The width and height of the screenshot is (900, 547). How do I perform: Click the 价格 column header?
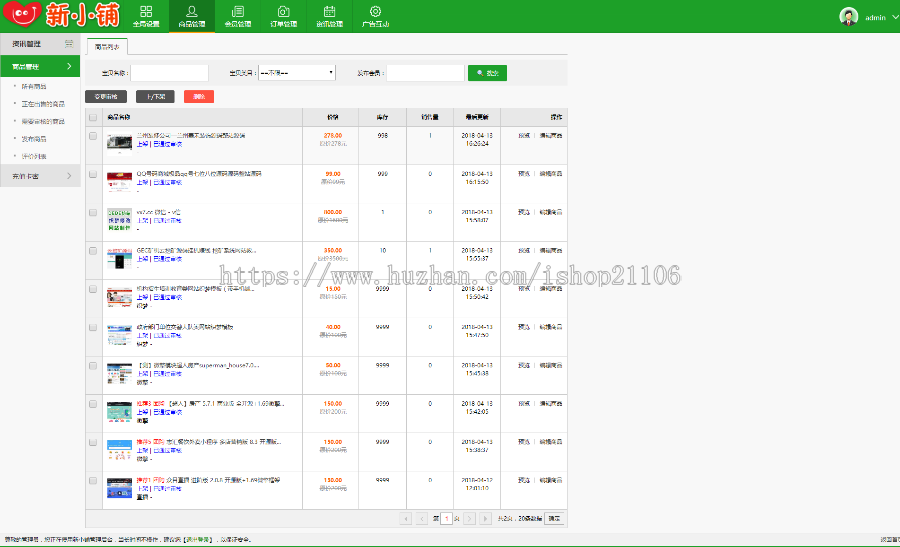click(x=333, y=117)
